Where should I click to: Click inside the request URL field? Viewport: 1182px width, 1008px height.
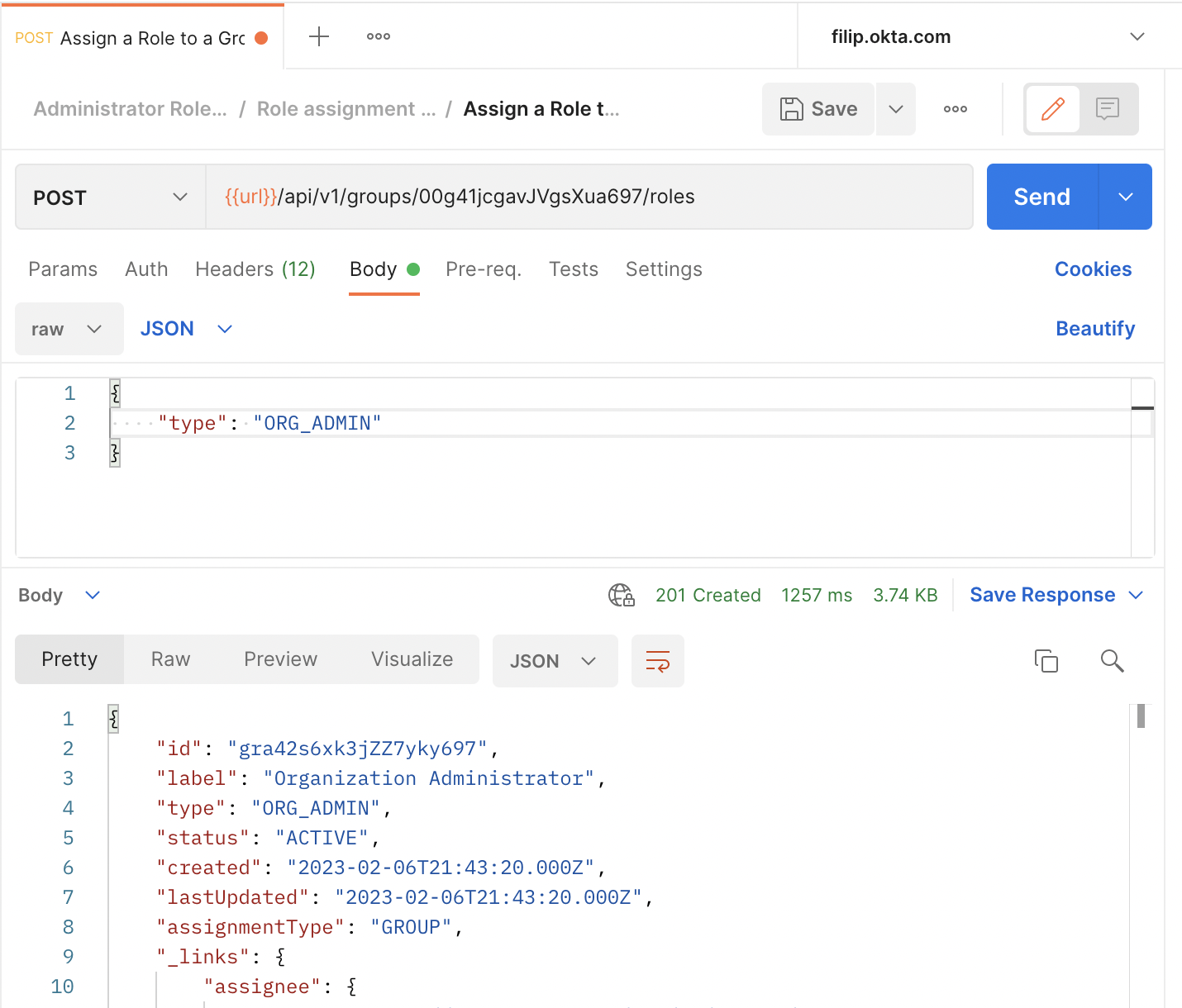[x=579, y=197]
